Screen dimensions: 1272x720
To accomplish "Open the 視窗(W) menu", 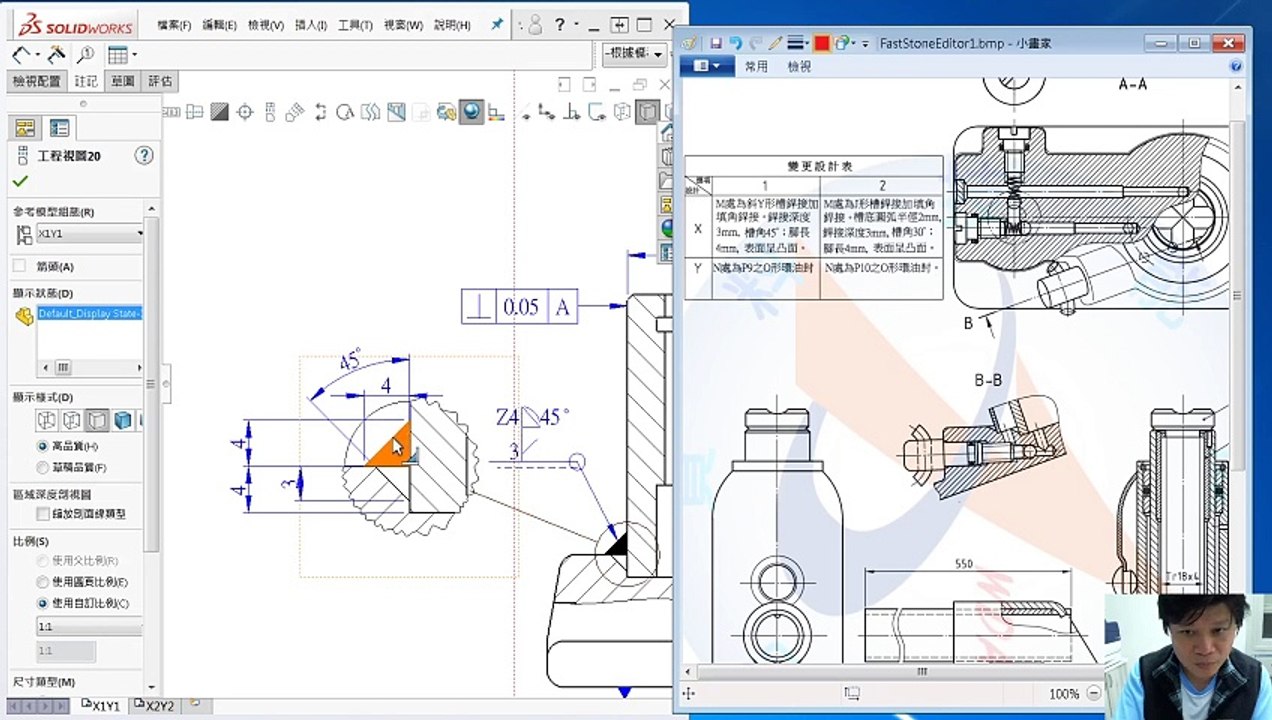I will coord(403,25).
